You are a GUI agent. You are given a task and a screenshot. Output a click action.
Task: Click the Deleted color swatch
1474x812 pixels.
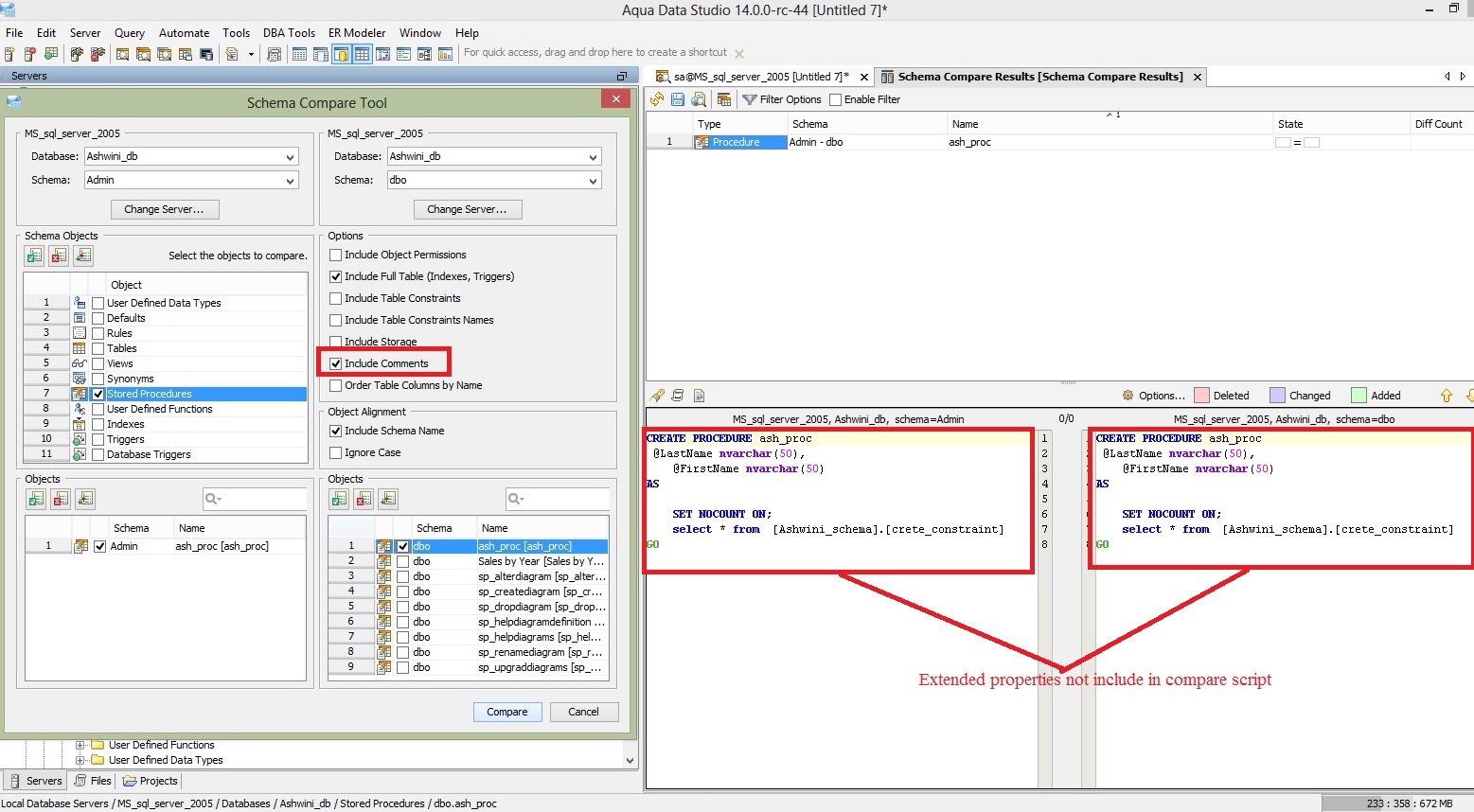point(1202,396)
